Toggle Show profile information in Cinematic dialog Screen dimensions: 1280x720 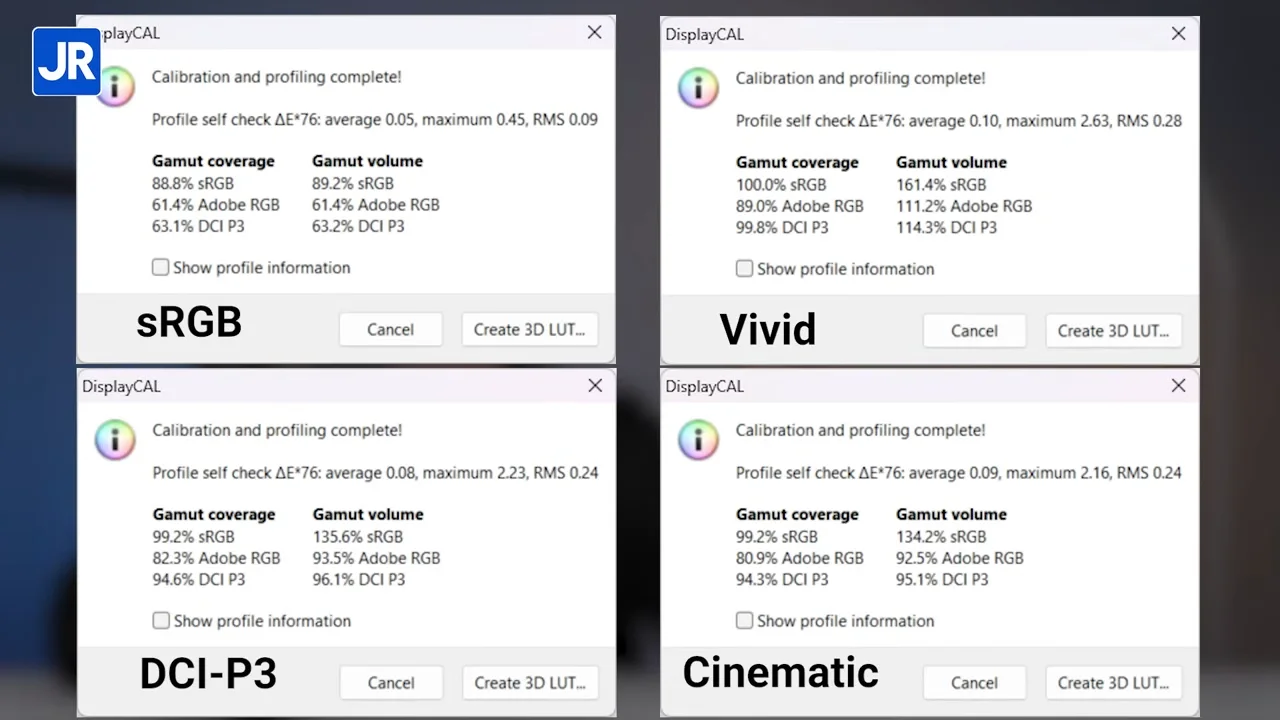click(744, 621)
